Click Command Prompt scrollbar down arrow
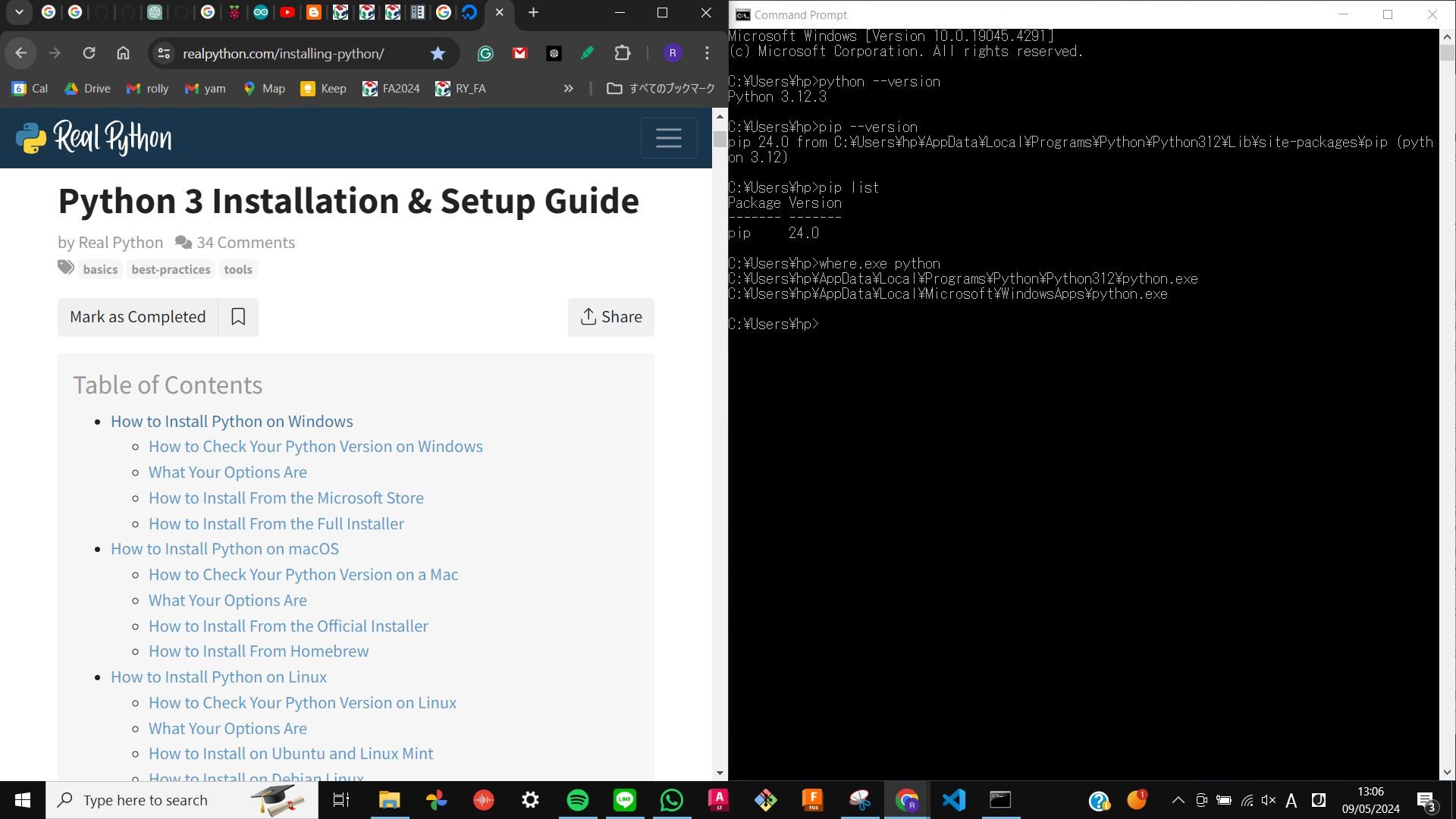The height and width of the screenshot is (819, 1456). [1447, 773]
